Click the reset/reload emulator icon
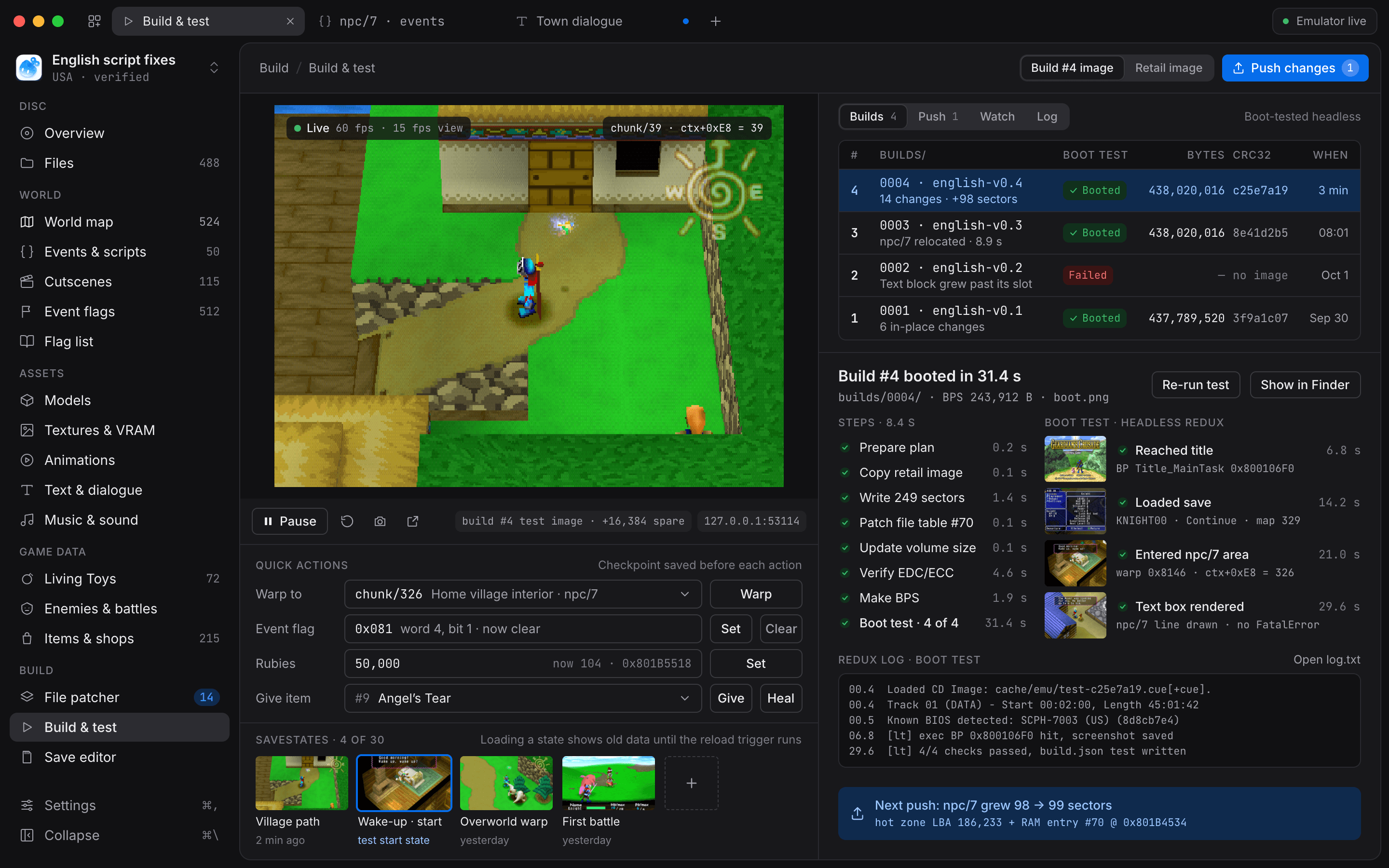1389x868 pixels. coord(347,521)
